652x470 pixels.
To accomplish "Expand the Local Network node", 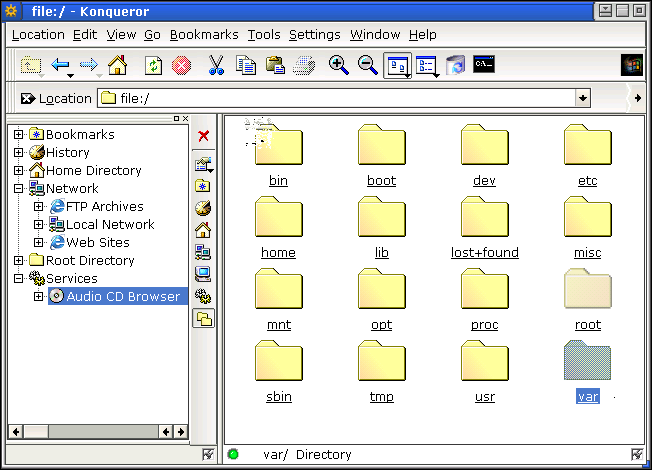I will tap(38, 224).
